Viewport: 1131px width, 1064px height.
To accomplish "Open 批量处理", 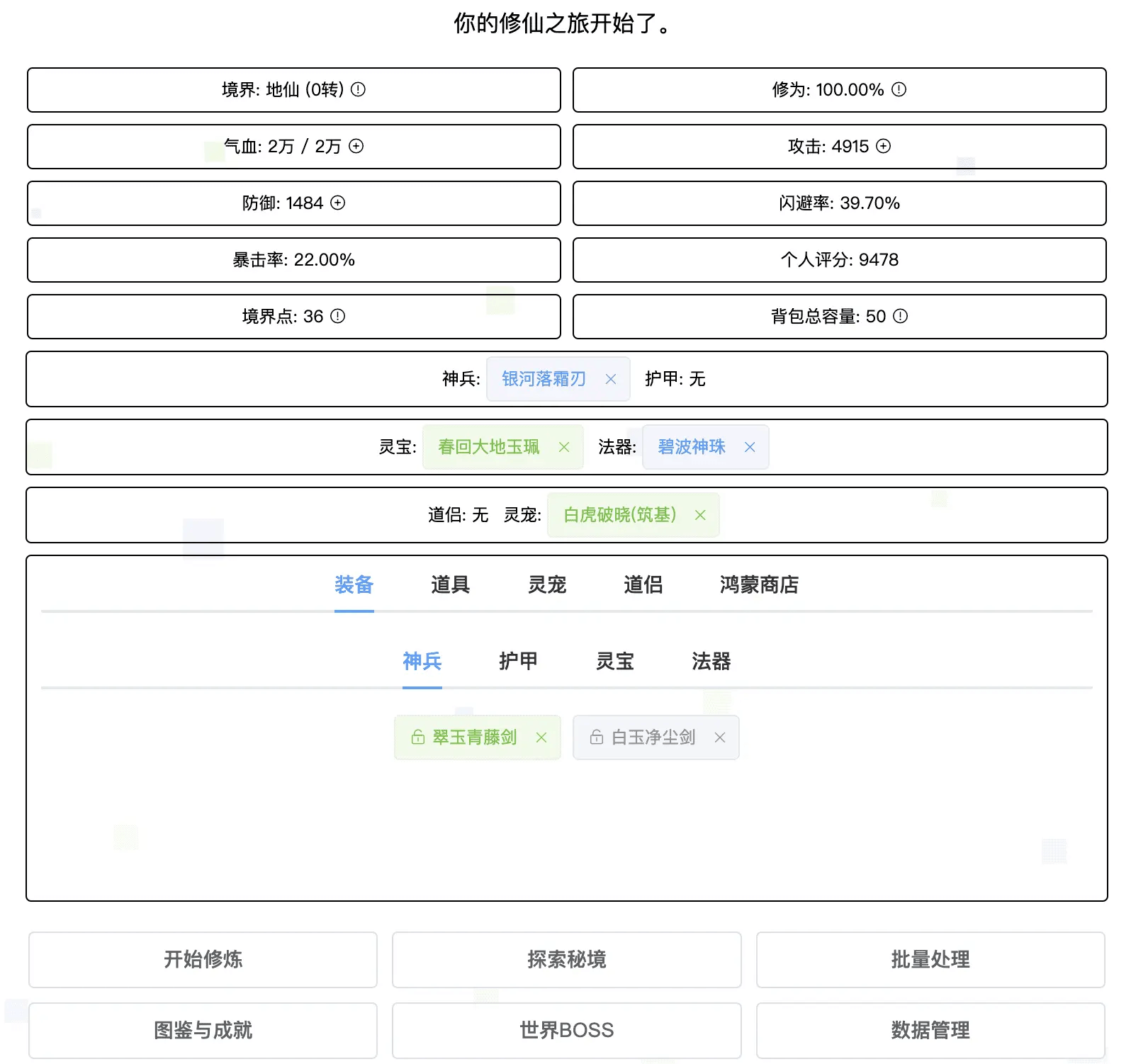I will pos(930,960).
